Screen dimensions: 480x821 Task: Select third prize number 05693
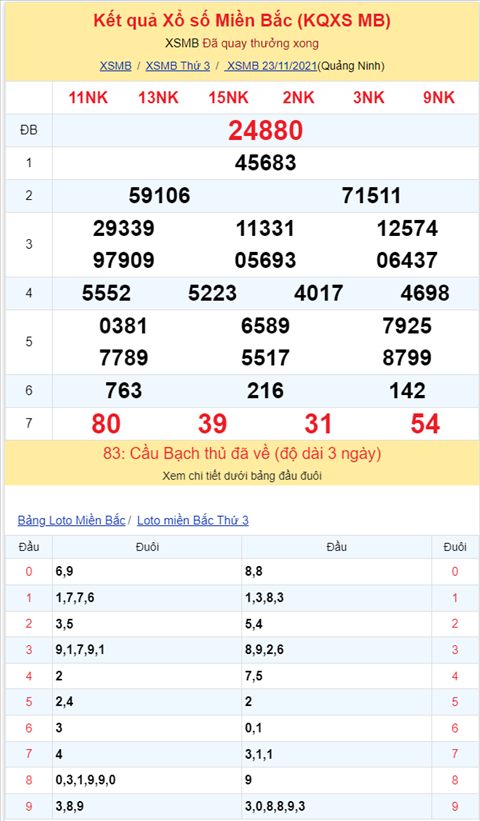265,260
